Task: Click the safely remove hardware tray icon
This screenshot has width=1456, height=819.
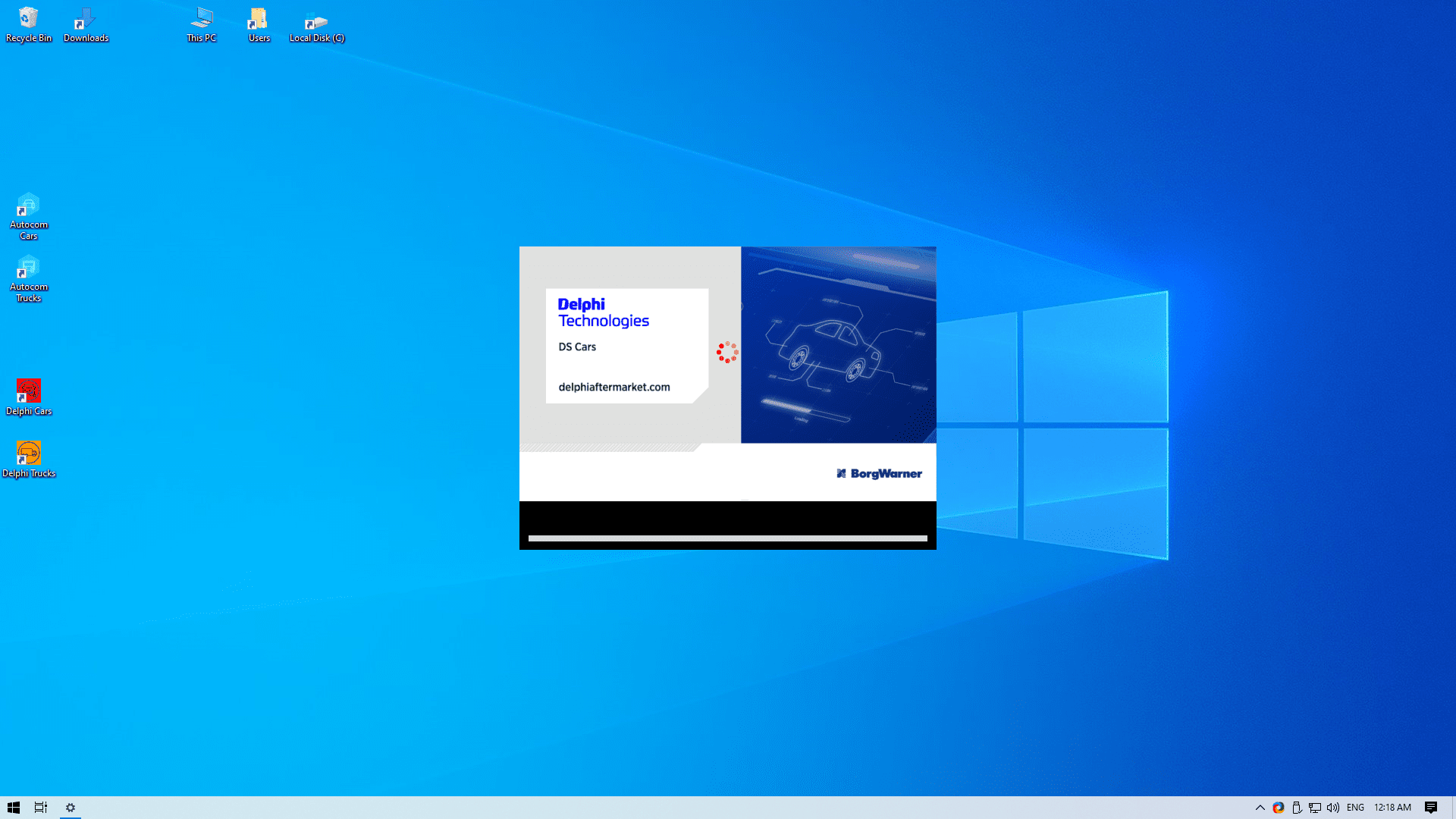Action: tap(1298, 808)
